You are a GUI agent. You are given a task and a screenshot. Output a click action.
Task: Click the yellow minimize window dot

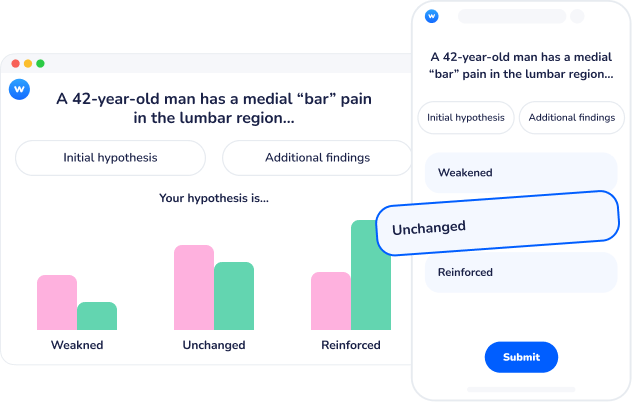(28, 63)
